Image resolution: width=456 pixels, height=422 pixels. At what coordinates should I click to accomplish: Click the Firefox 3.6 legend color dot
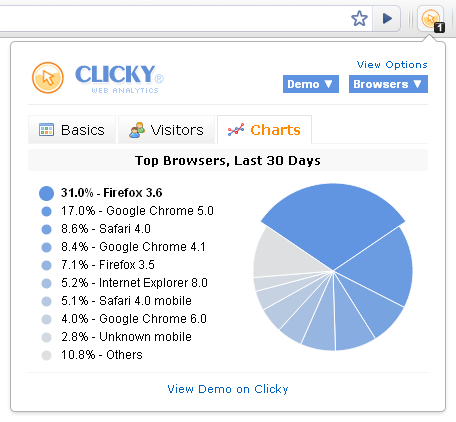[46, 193]
